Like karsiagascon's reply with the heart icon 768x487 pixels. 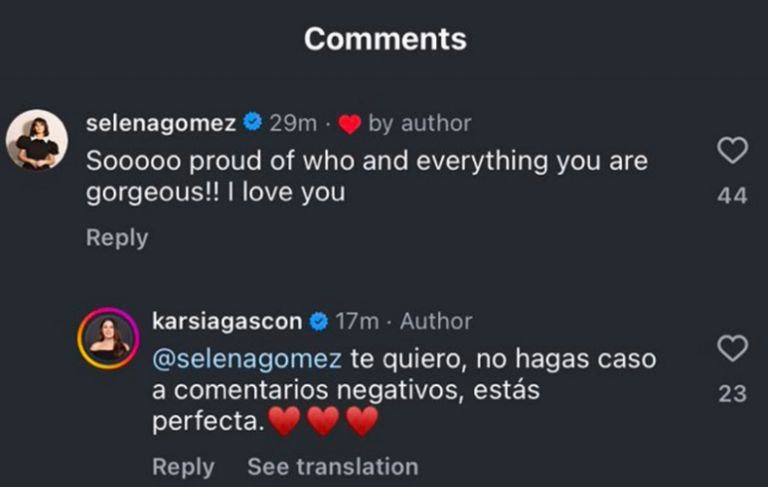point(733,348)
